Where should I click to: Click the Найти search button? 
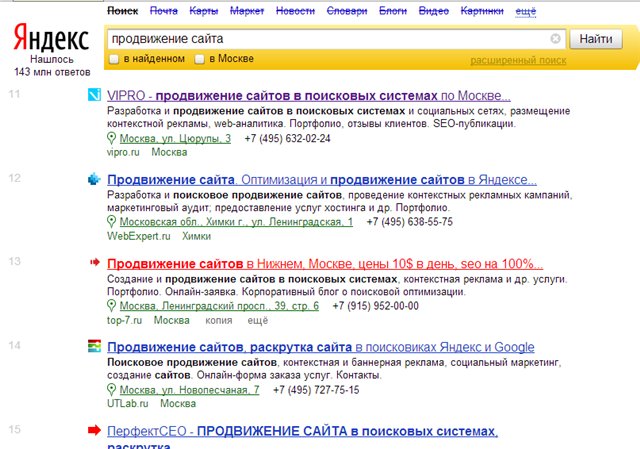coord(596,39)
